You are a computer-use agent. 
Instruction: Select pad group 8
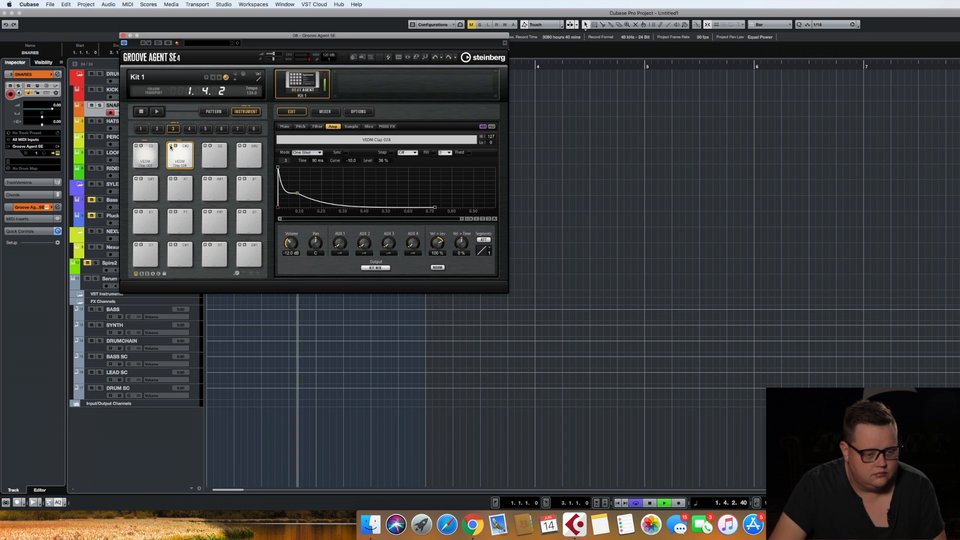coord(253,129)
